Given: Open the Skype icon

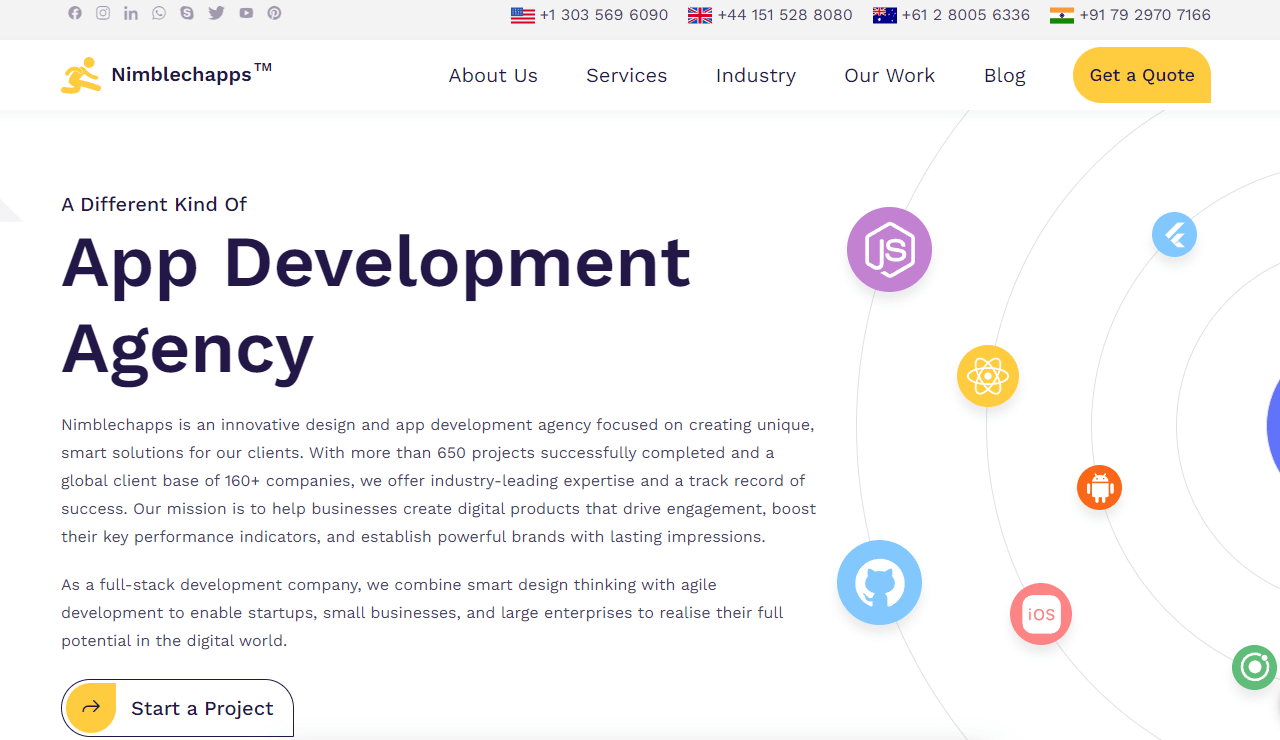Looking at the screenshot, I should [187, 13].
